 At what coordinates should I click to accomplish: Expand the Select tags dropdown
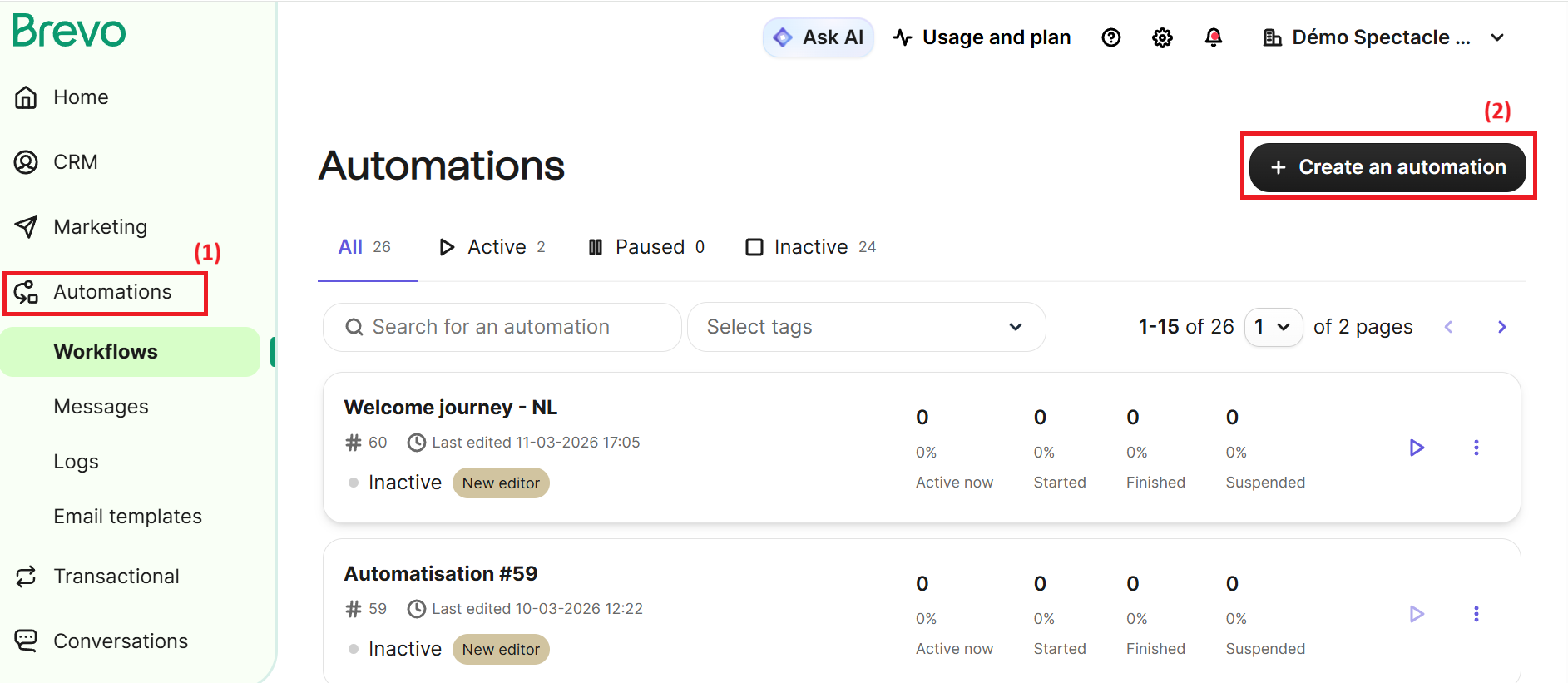pos(865,327)
